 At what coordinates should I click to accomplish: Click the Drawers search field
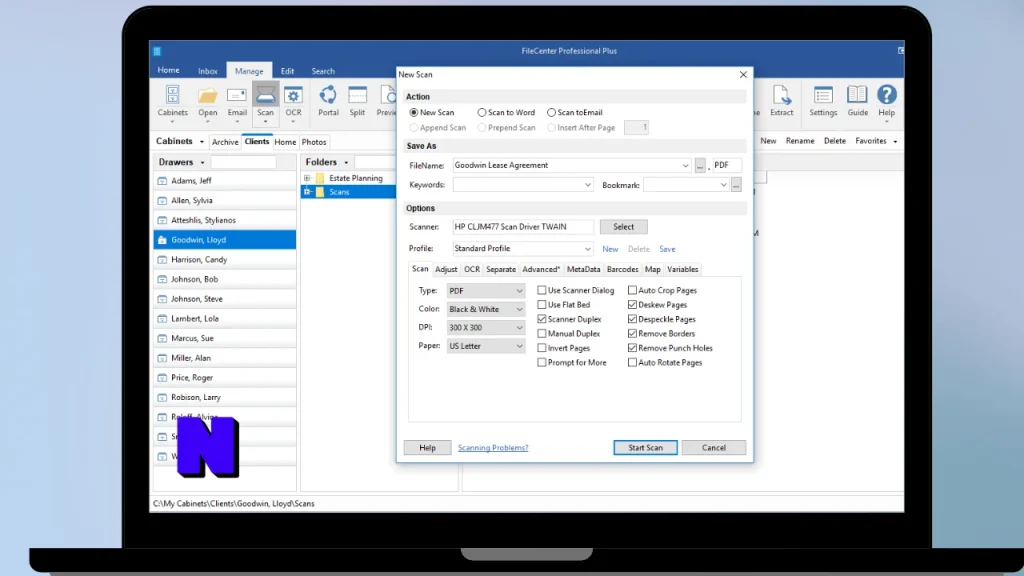pyautogui.click(x=243, y=162)
